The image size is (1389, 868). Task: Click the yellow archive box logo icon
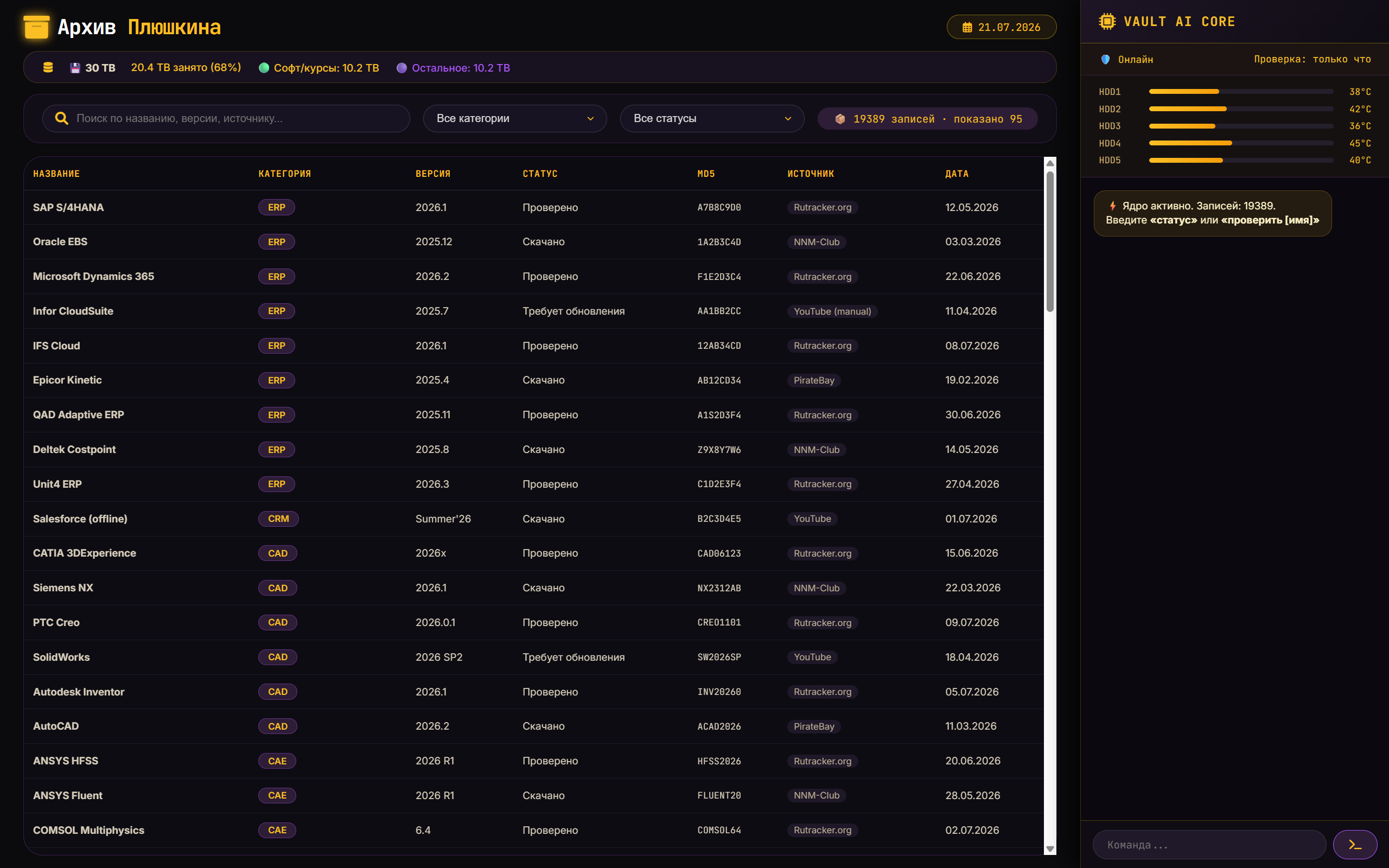point(36,27)
